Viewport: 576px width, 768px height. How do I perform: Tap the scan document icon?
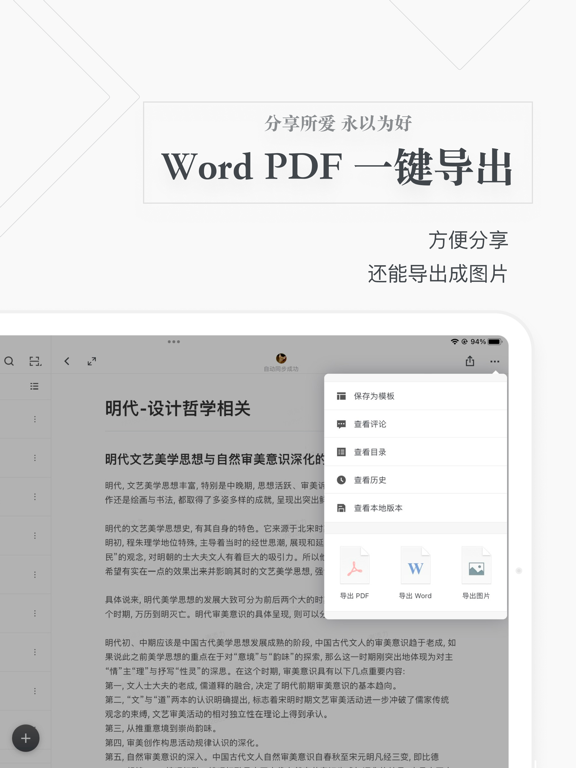35,361
